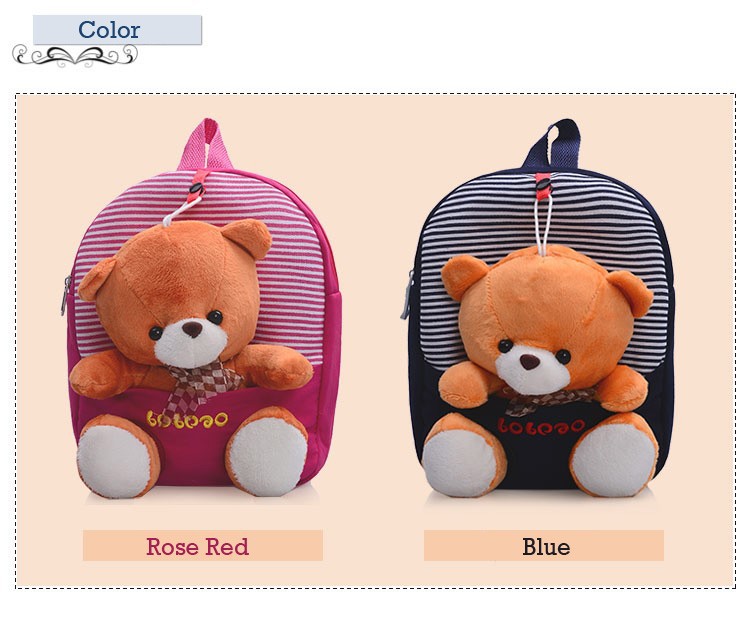The height and width of the screenshot is (618, 750).
Task: Select the Blue color label
Action: pos(544,546)
